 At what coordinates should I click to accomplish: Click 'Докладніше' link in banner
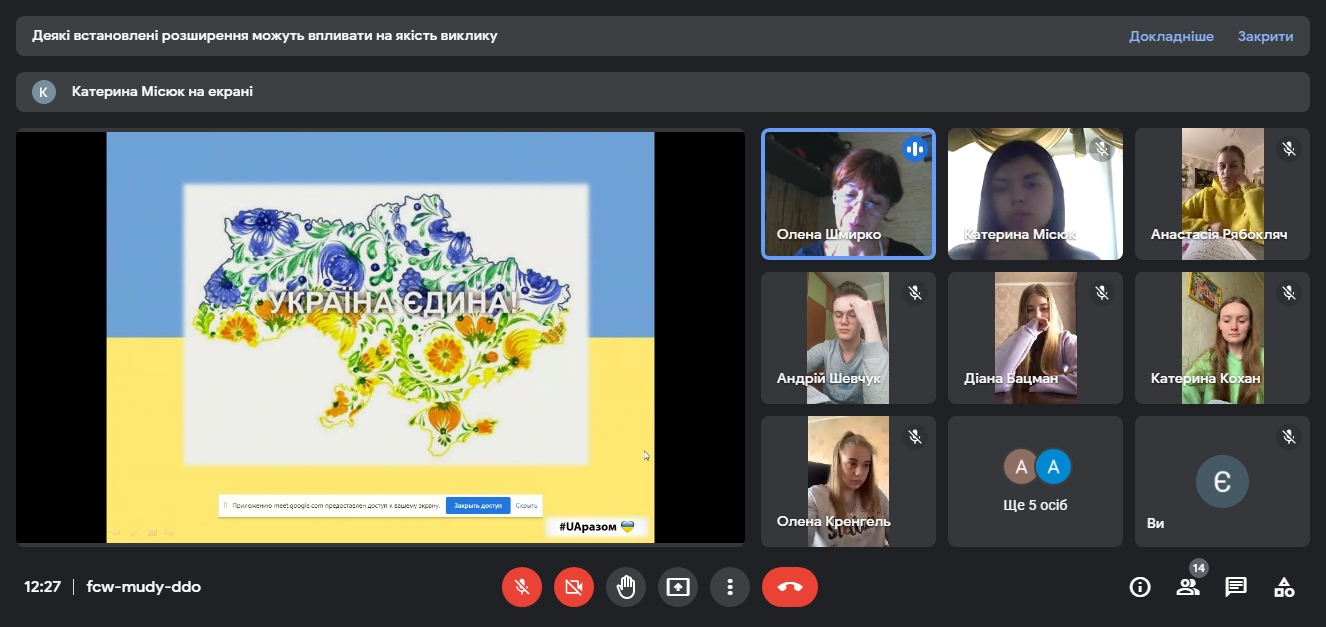tap(1171, 36)
